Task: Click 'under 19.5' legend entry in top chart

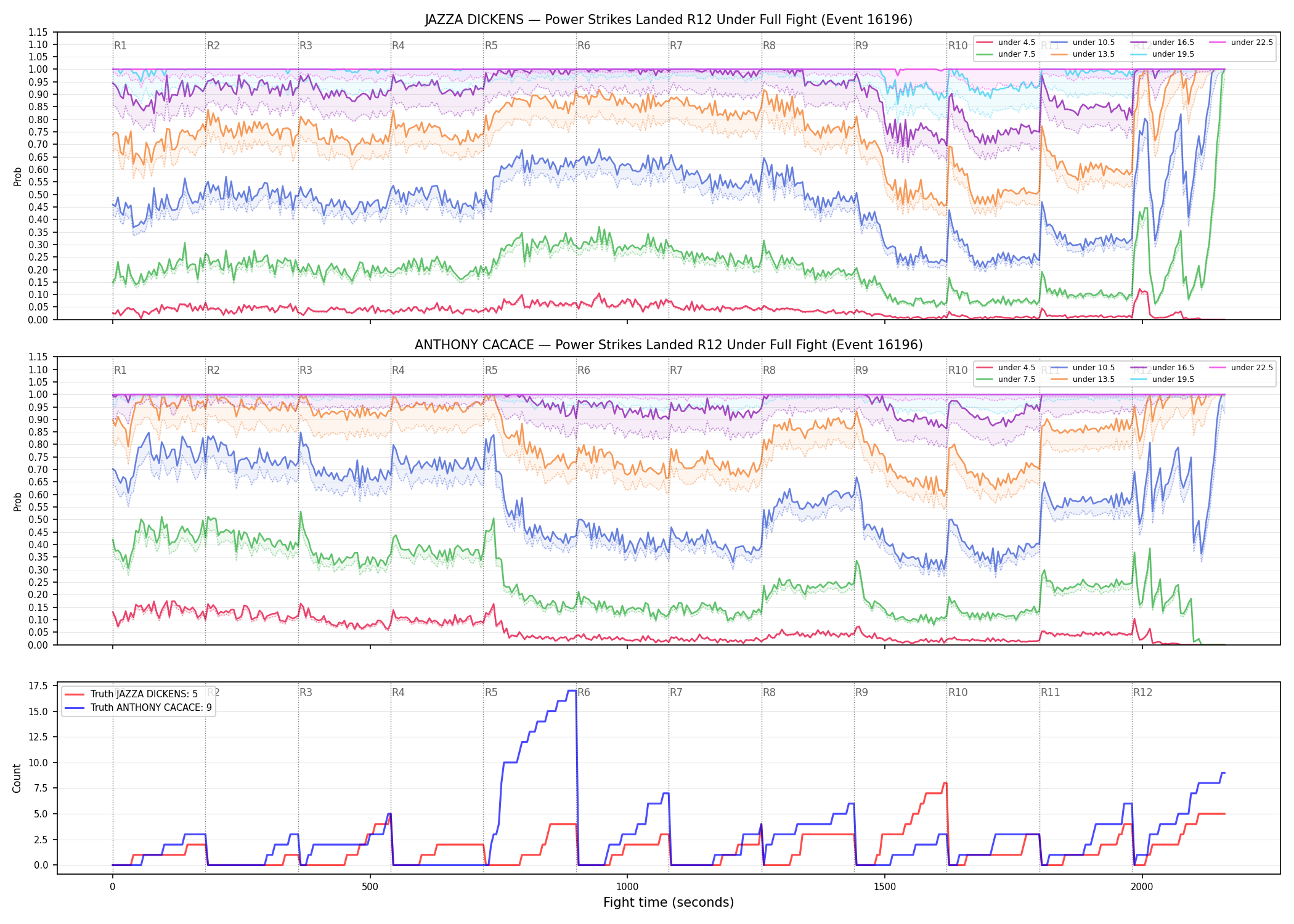Action: pos(1162,54)
